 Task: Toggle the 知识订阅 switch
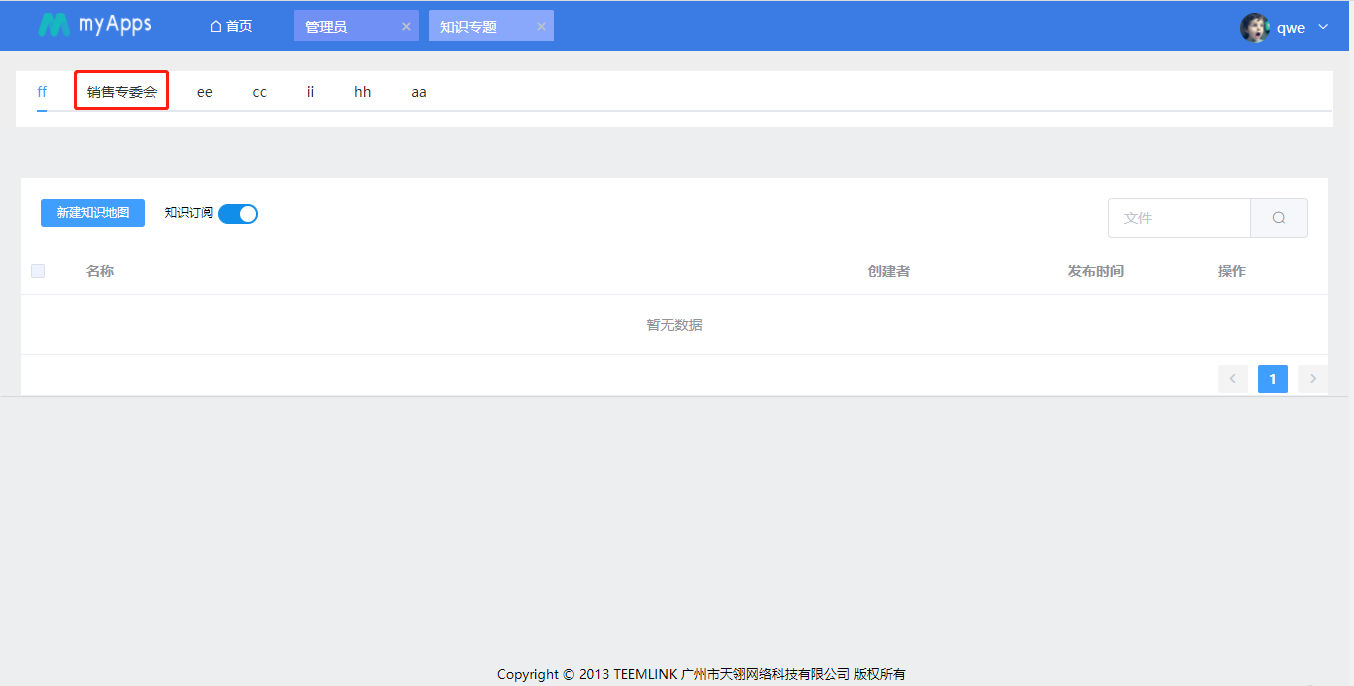point(238,213)
